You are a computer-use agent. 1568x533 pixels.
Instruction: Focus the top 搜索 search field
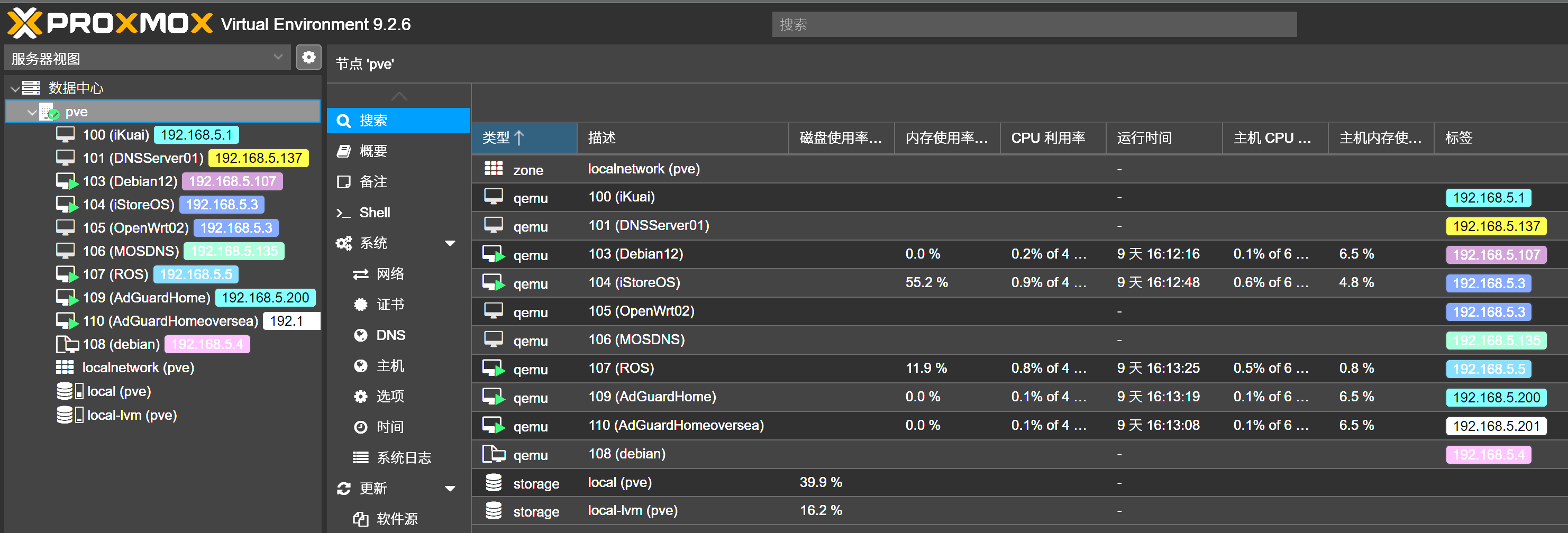pos(1034,24)
